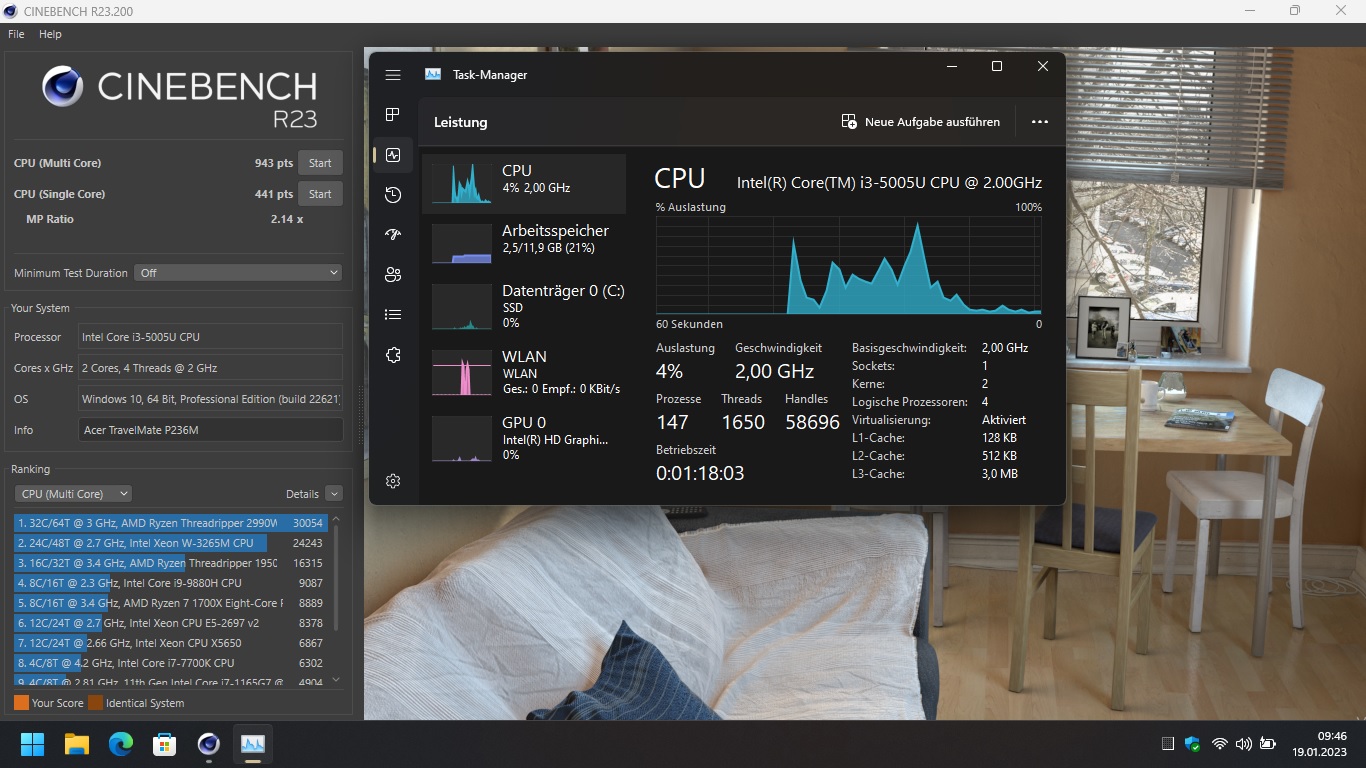Select the Intel Xeon W-3265M ranking row
The width and height of the screenshot is (1366, 768).
(171, 543)
